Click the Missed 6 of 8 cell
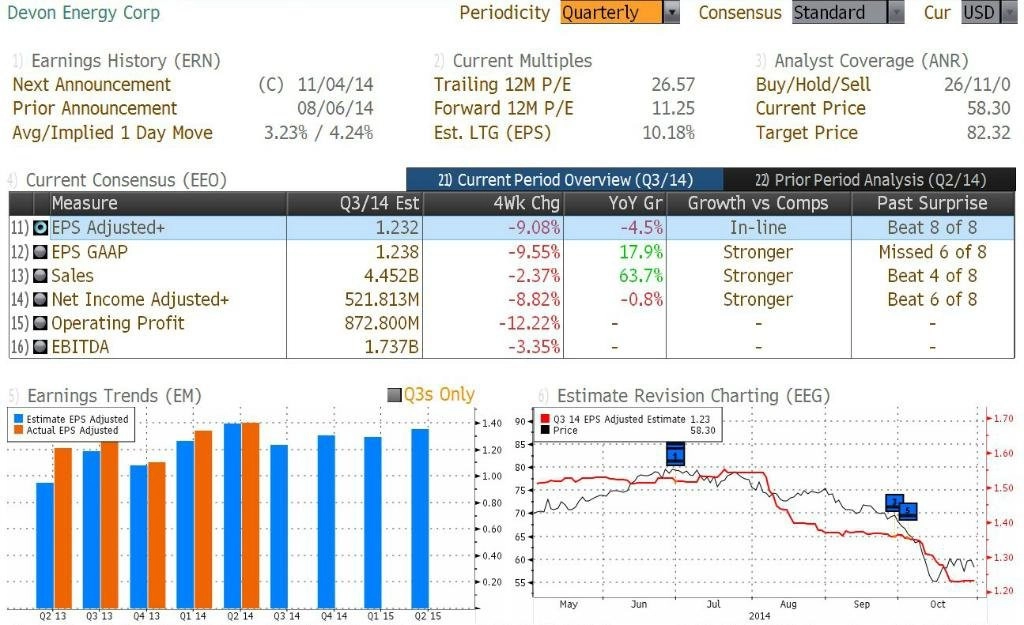Viewport: 1024px width, 625px height. pyautogui.click(x=933, y=252)
